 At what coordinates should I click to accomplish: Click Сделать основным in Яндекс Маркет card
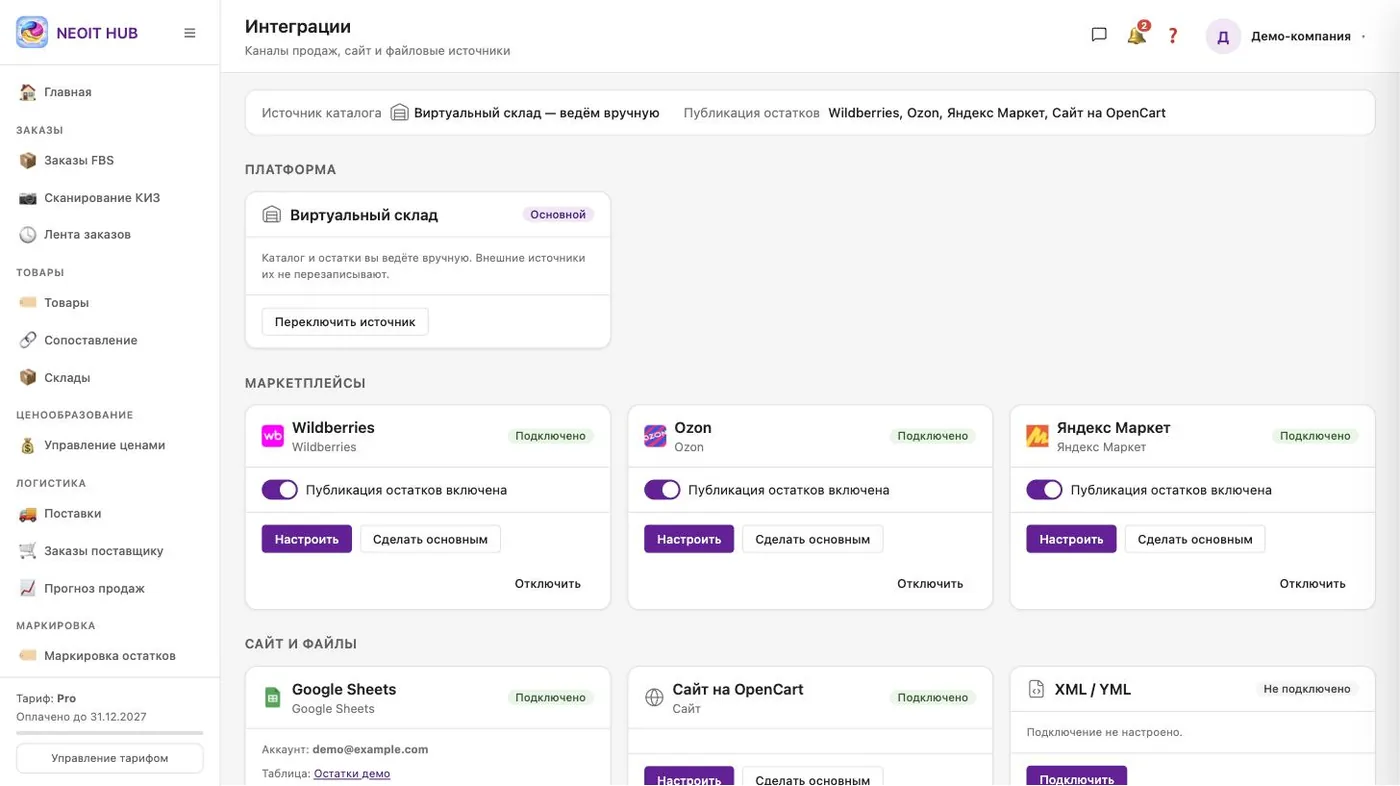1195,539
